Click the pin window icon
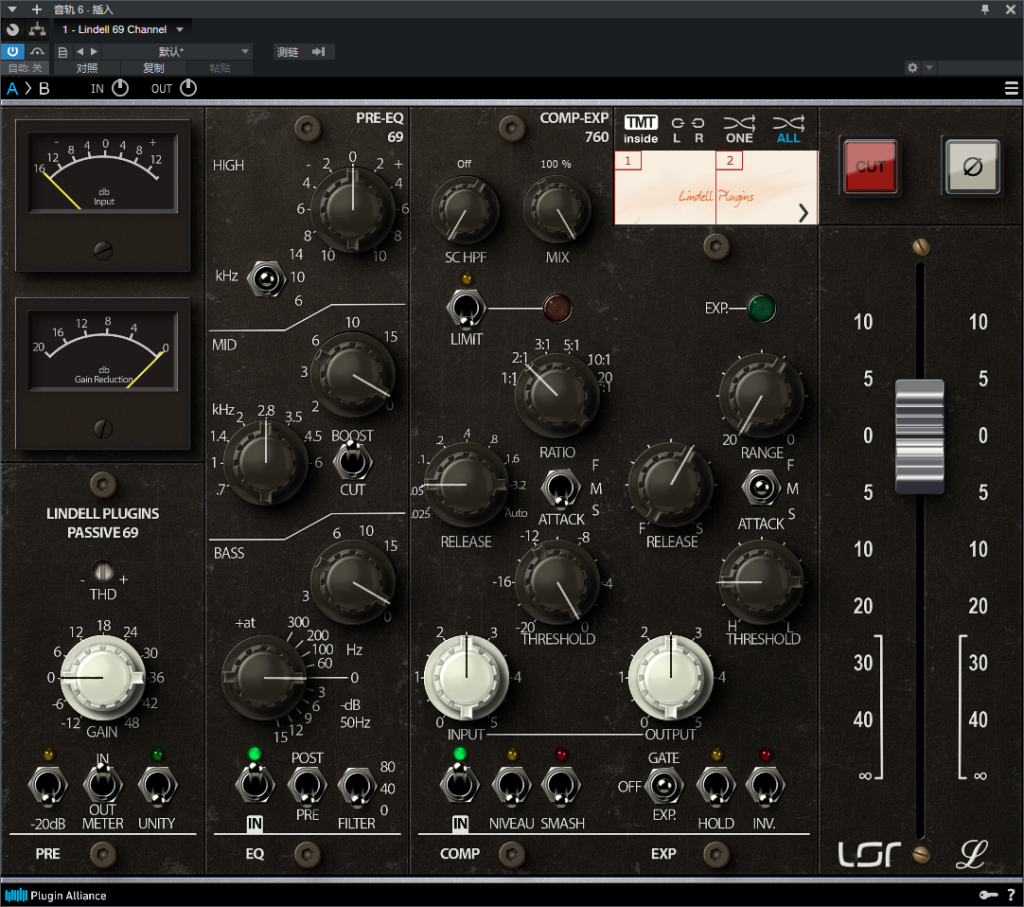 click(985, 9)
